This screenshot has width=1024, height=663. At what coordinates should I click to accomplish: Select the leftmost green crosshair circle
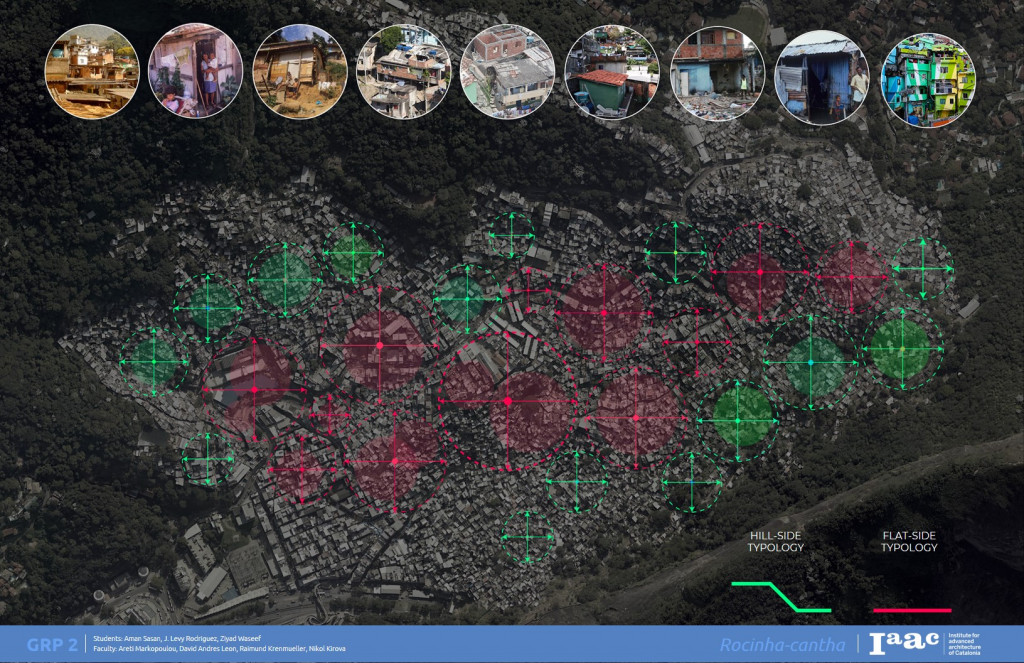pyautogui.click(x=153, y=361)
